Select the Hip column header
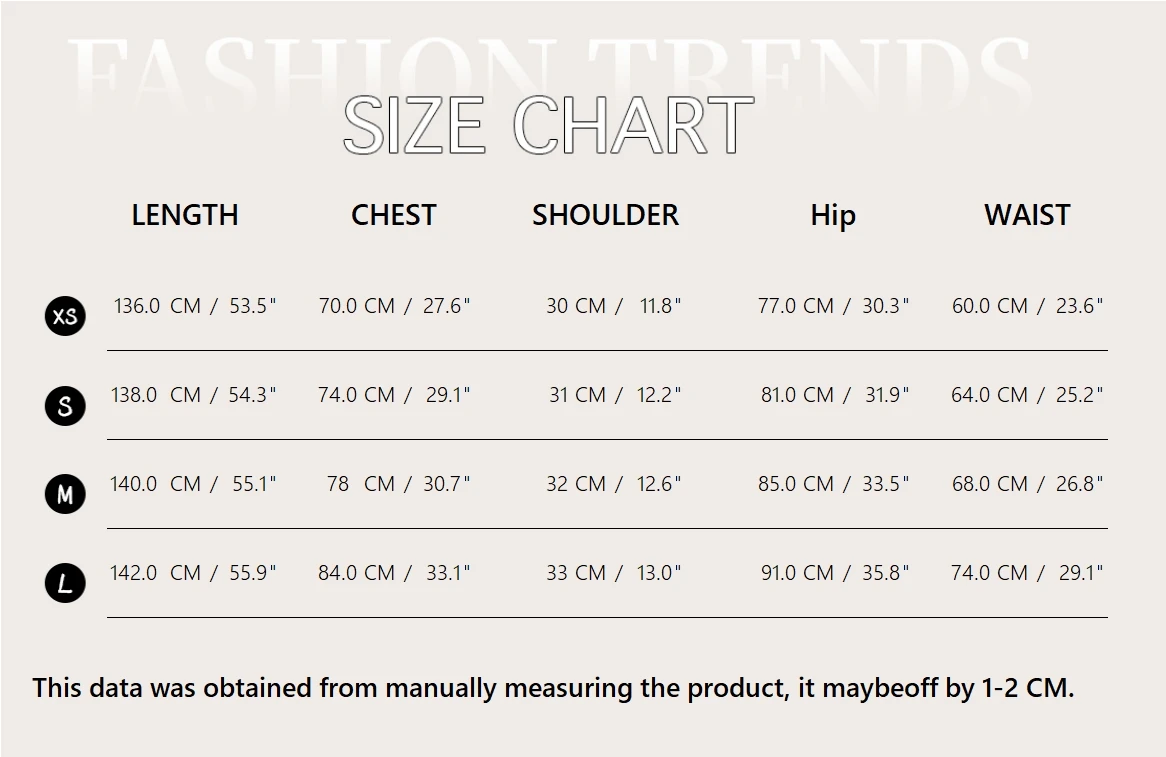This screenshot has width=1166, height=757. [x=832, y=215]
